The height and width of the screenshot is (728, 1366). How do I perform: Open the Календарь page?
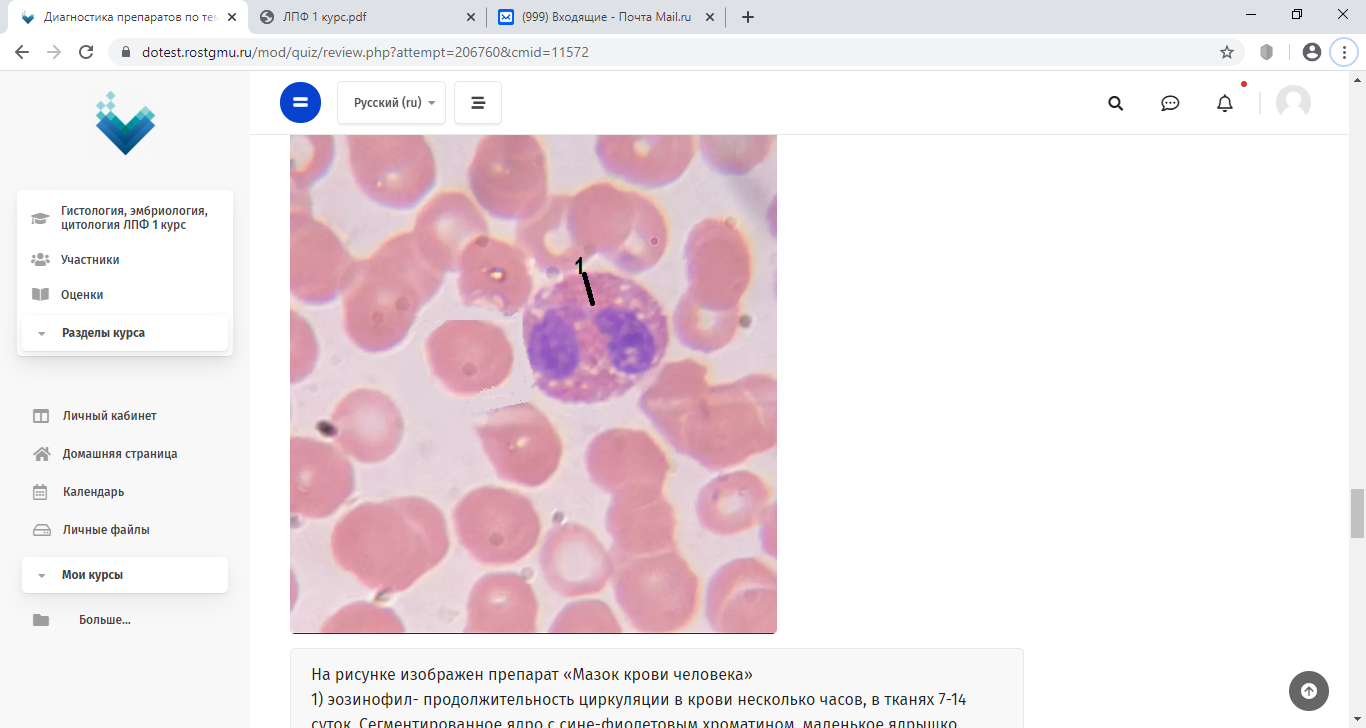click(x=93, y=492)
